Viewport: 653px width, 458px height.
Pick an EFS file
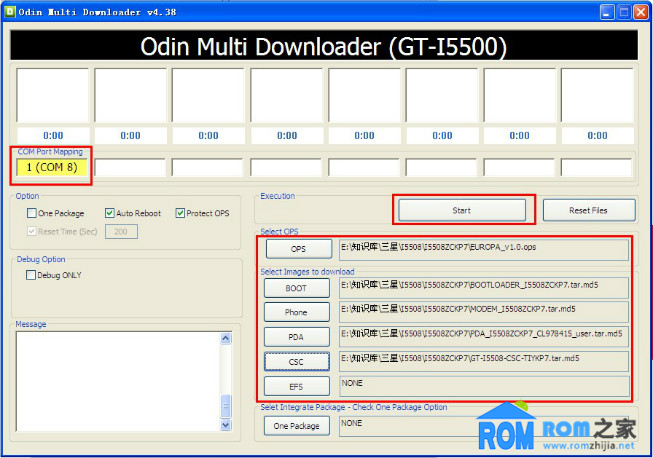click(297, 386)
